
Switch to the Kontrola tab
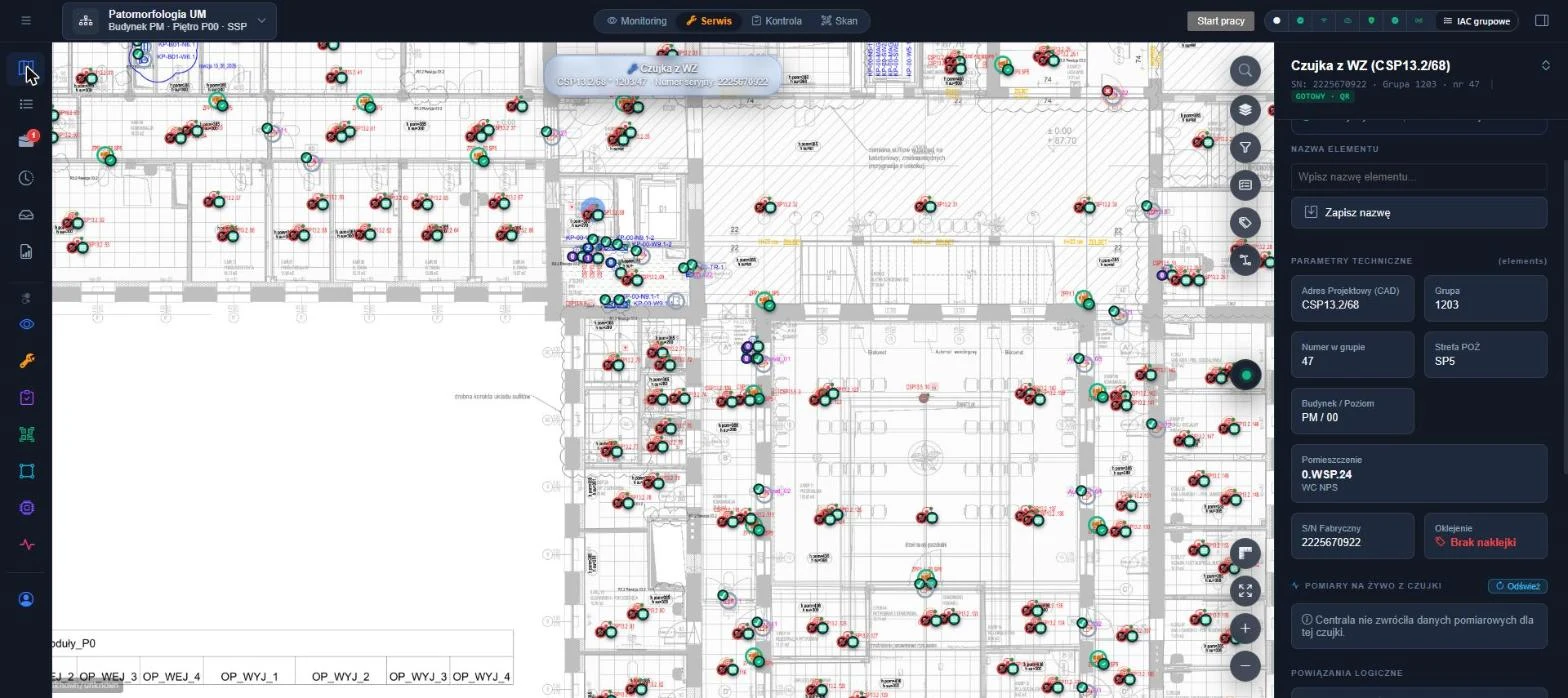pos(777,21)
